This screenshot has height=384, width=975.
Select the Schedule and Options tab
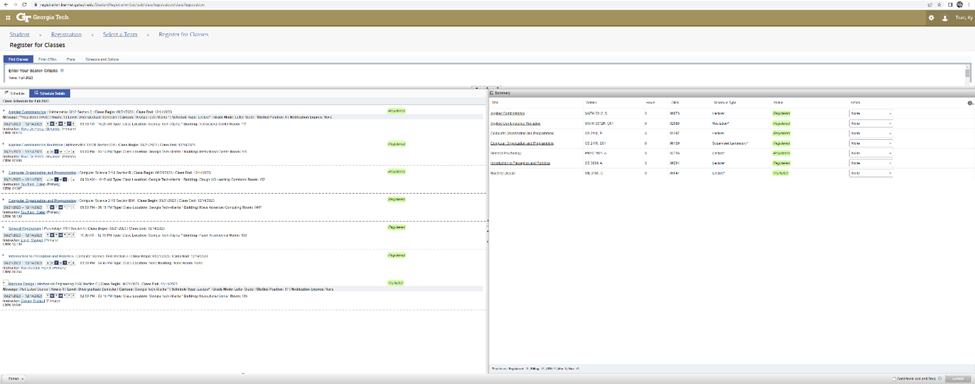point(102,59)
